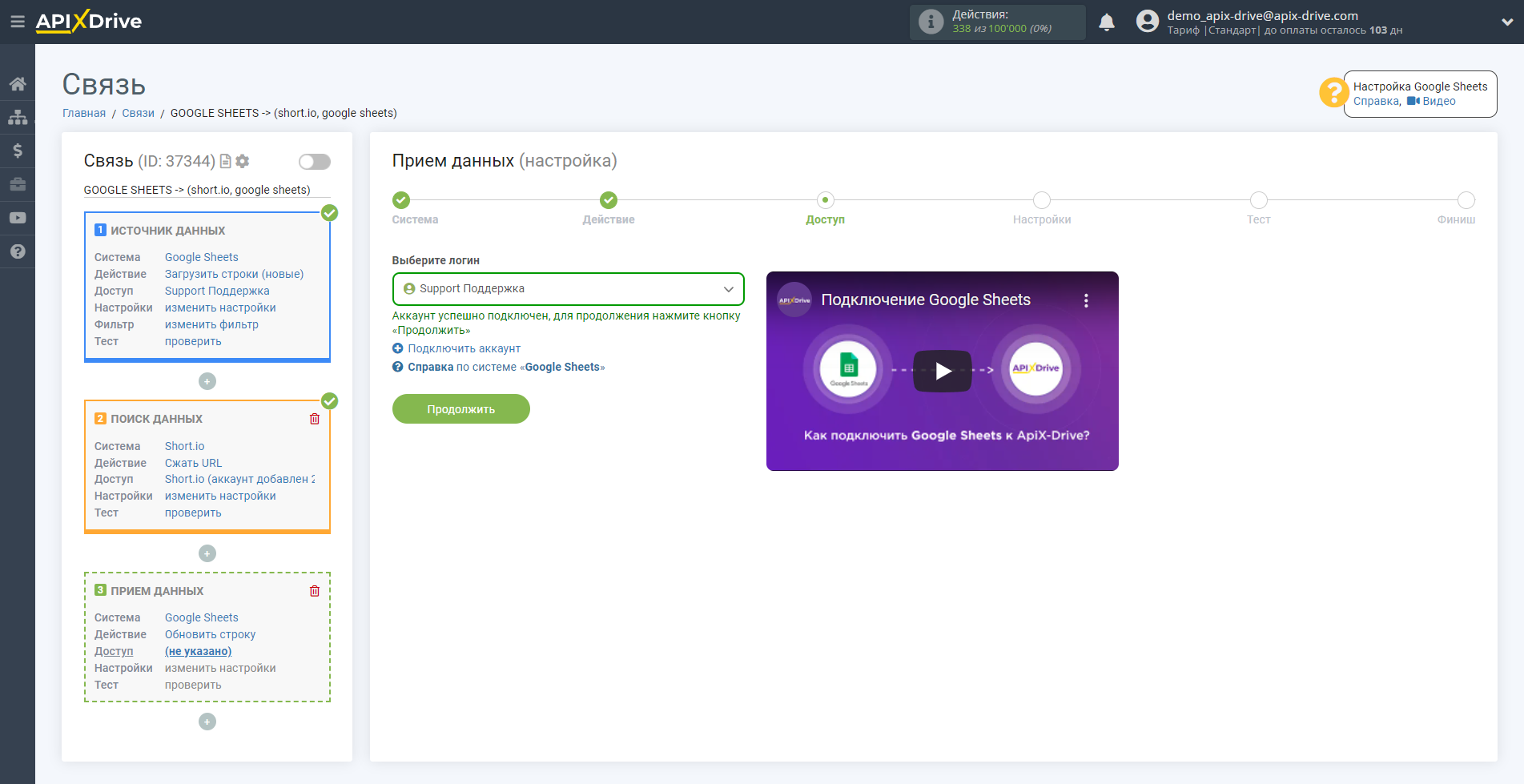Click the Обновить строку action link

(x=210, y=634)
